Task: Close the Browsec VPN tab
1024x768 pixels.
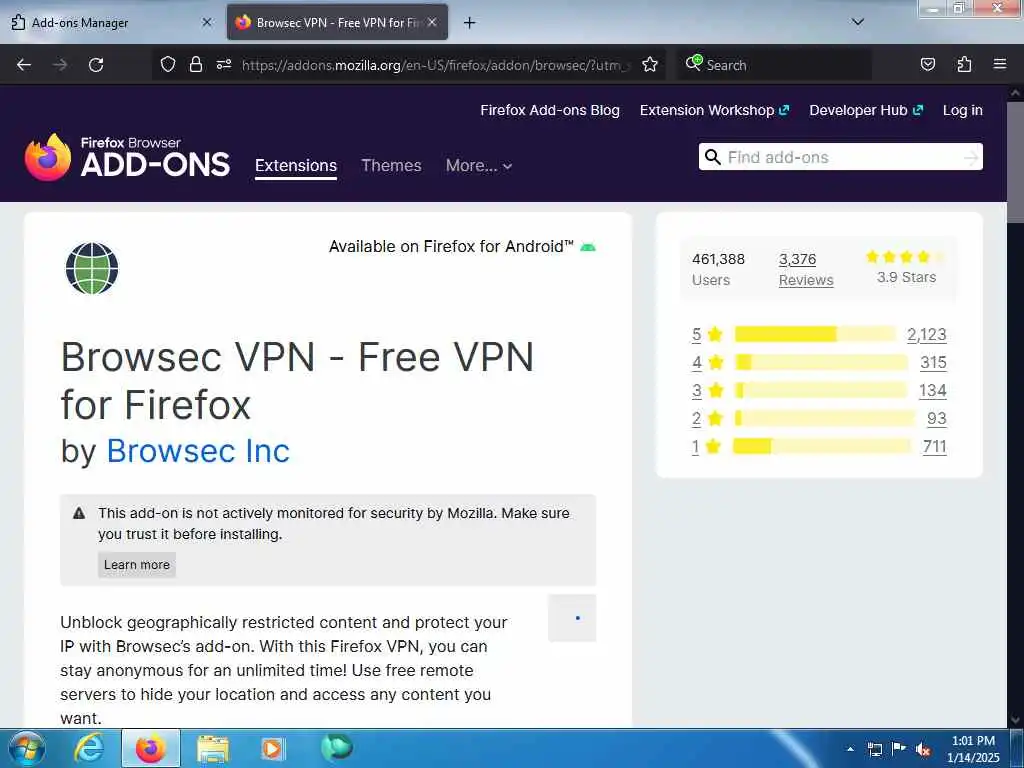Action: click(x=432, y=22)
